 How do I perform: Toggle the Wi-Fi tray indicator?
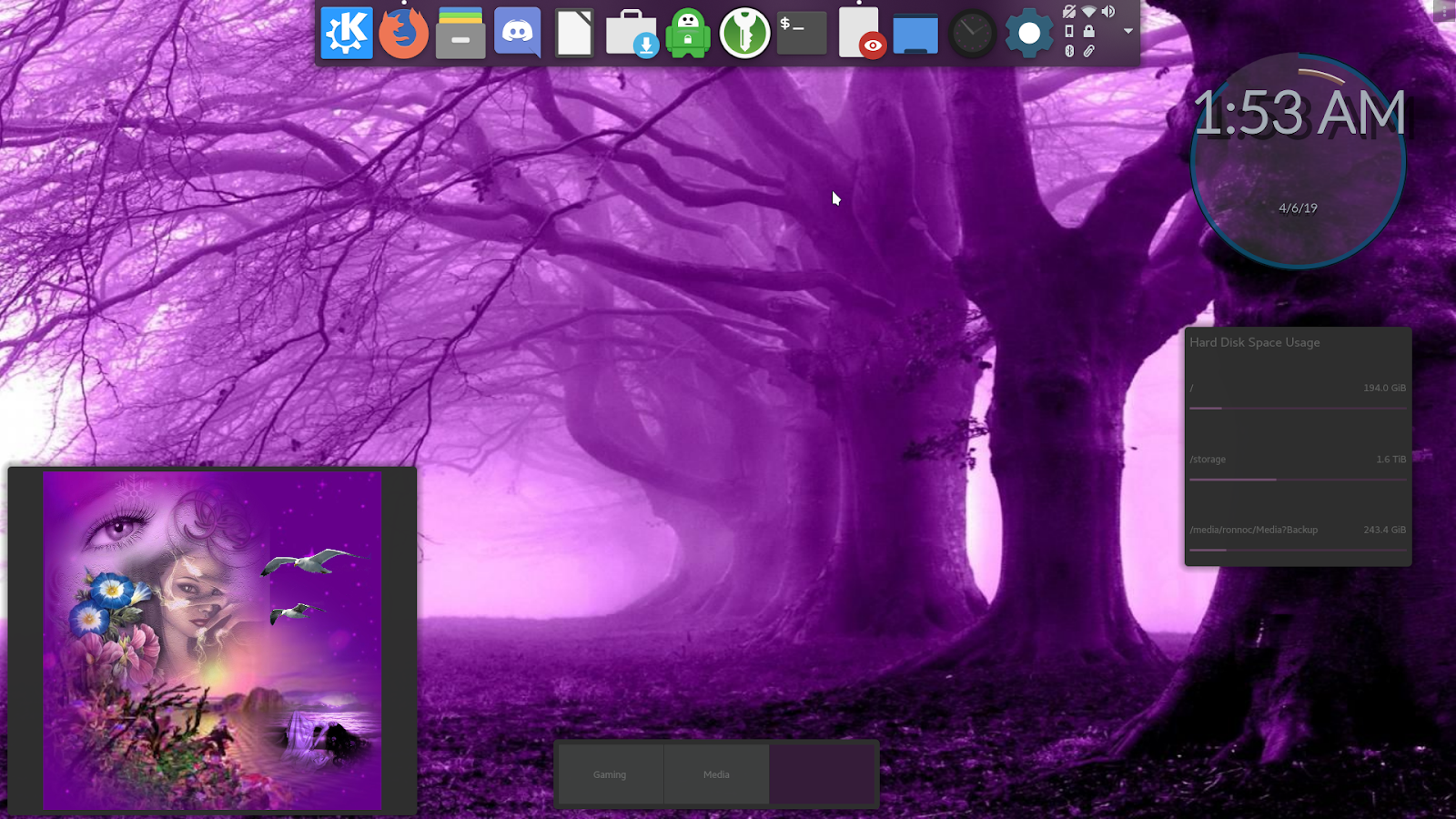pyautogui.click(x=1088, y=11)
